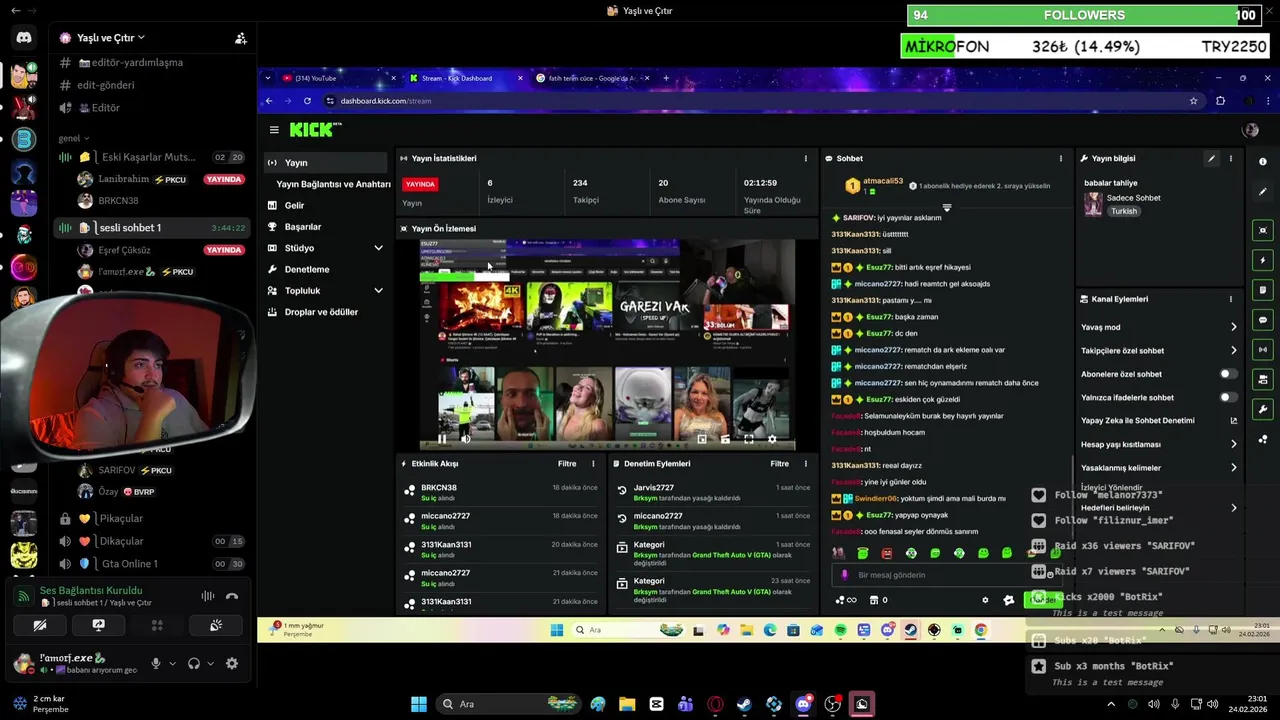Screen dimensions: 1280x720
Task: Open Discord direct messages home icon
Action: (24, 38)
